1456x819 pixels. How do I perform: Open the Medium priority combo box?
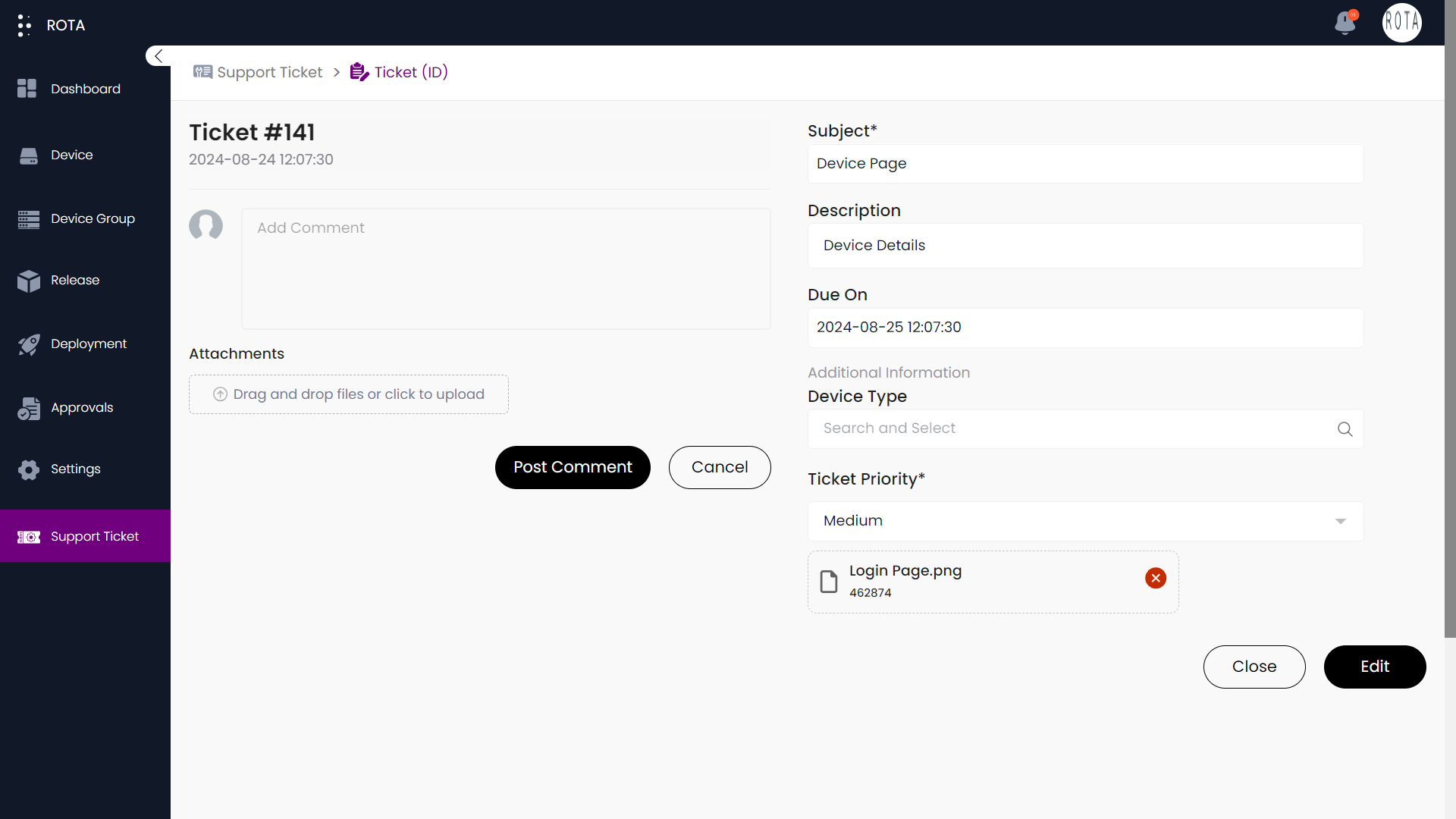tap(1085, 521)
